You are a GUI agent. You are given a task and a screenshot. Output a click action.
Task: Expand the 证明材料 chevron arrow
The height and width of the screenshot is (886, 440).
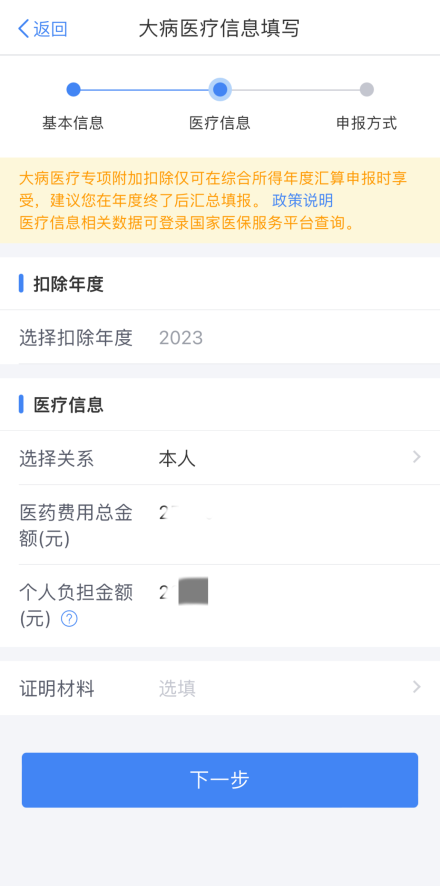417,687
